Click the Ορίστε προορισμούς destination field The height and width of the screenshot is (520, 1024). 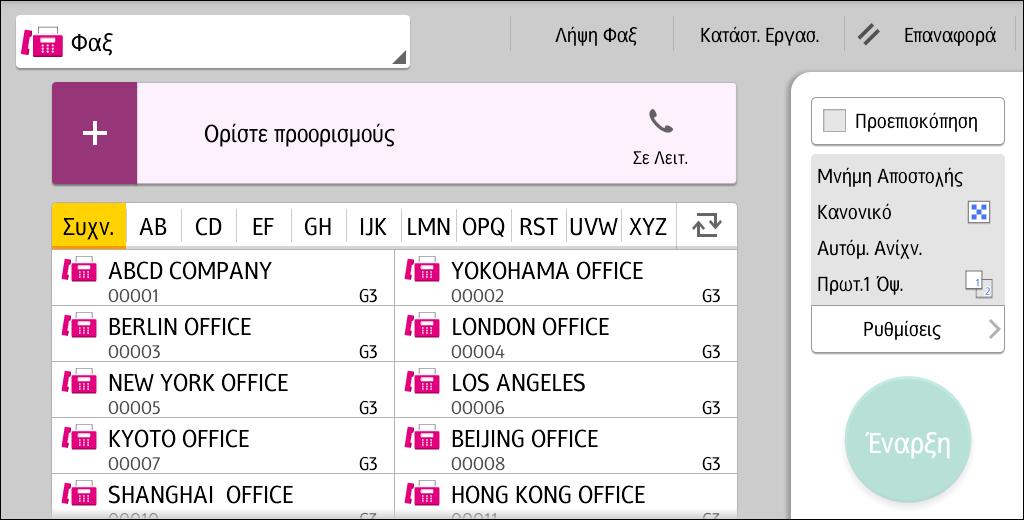pyautogui.click(x=436, y=133)
